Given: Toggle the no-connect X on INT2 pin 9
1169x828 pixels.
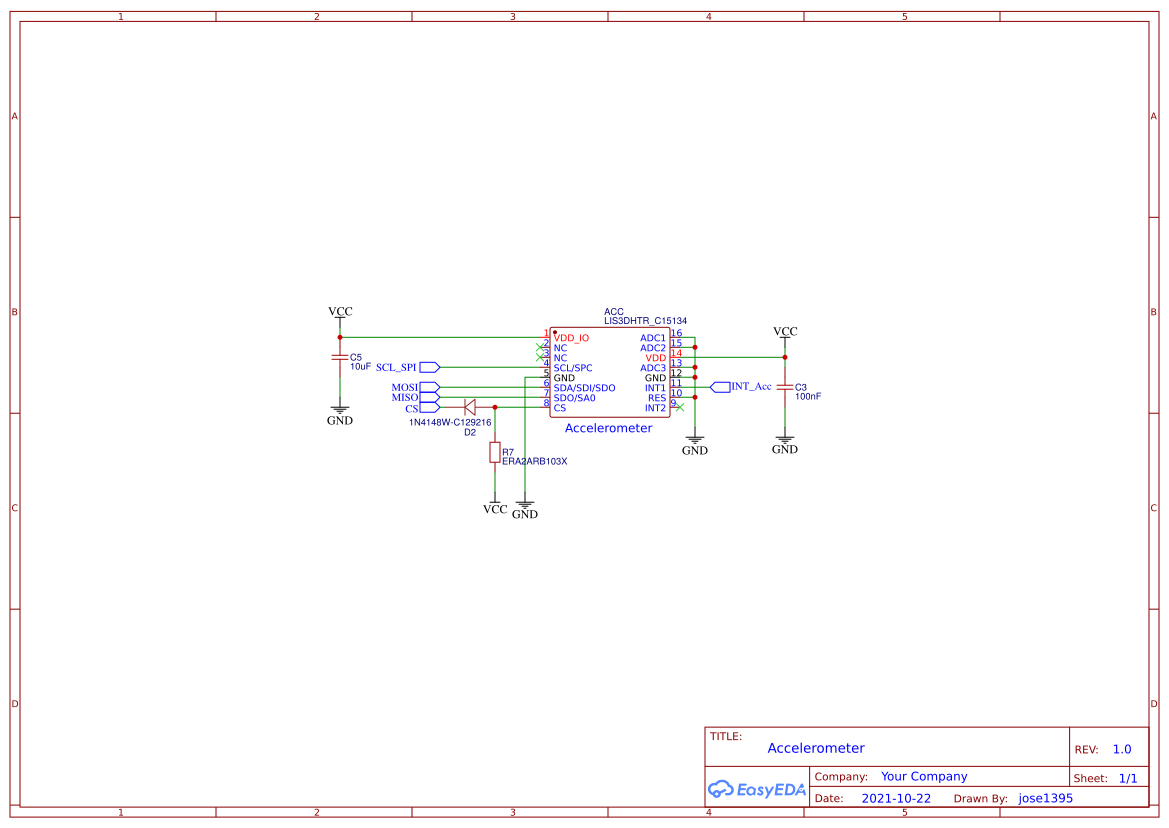Looking at the screenshot, I should [x=679, y=409].
